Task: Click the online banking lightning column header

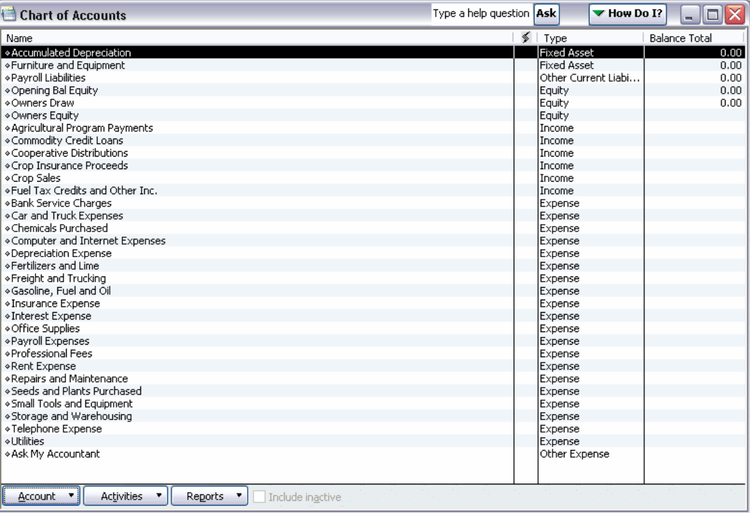Action: [x=526, y=38]
